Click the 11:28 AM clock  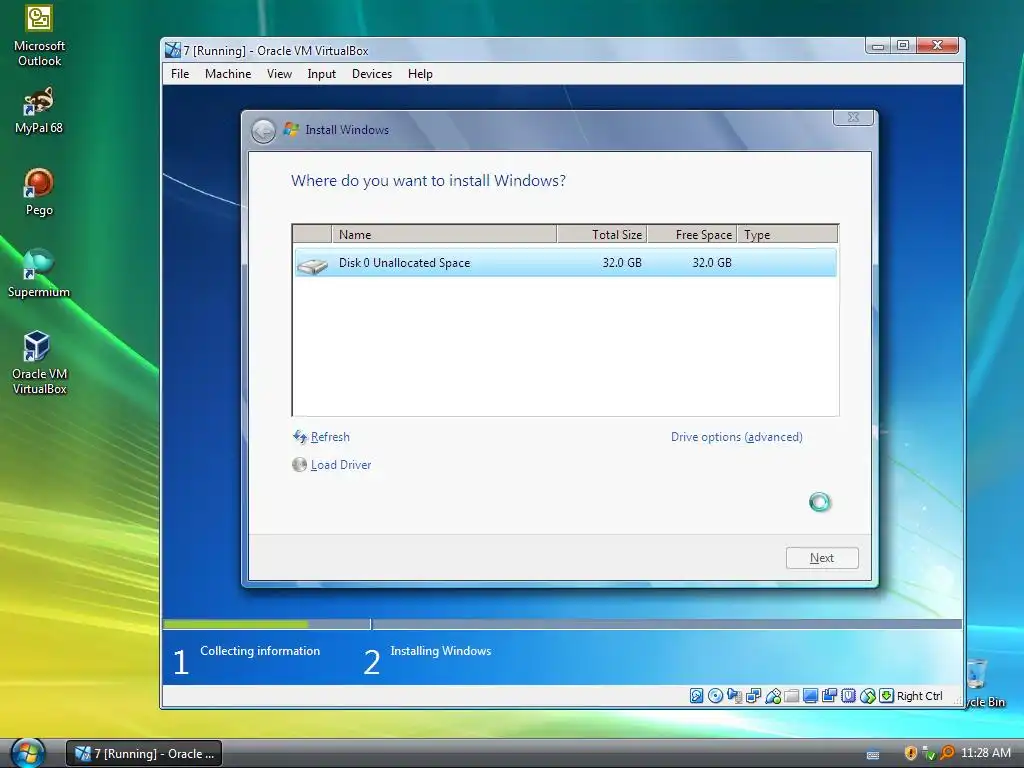[985, 753]
